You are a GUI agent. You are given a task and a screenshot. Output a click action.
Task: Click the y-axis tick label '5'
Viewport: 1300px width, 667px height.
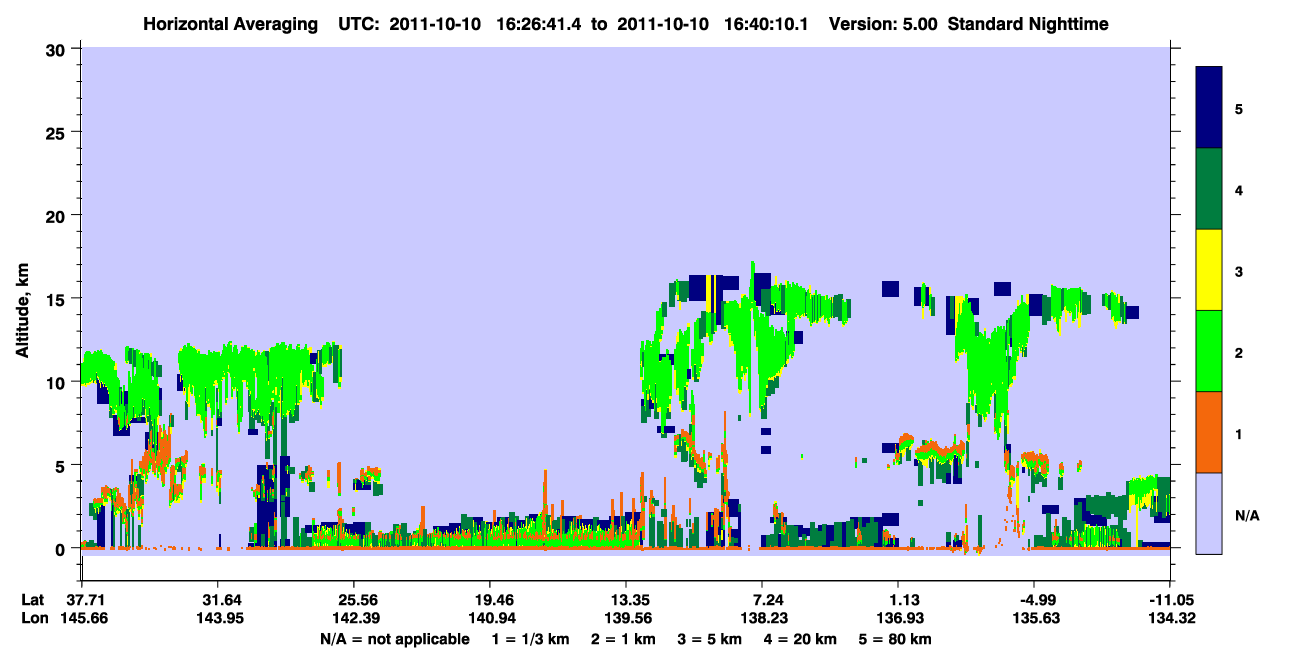(62, 466)
